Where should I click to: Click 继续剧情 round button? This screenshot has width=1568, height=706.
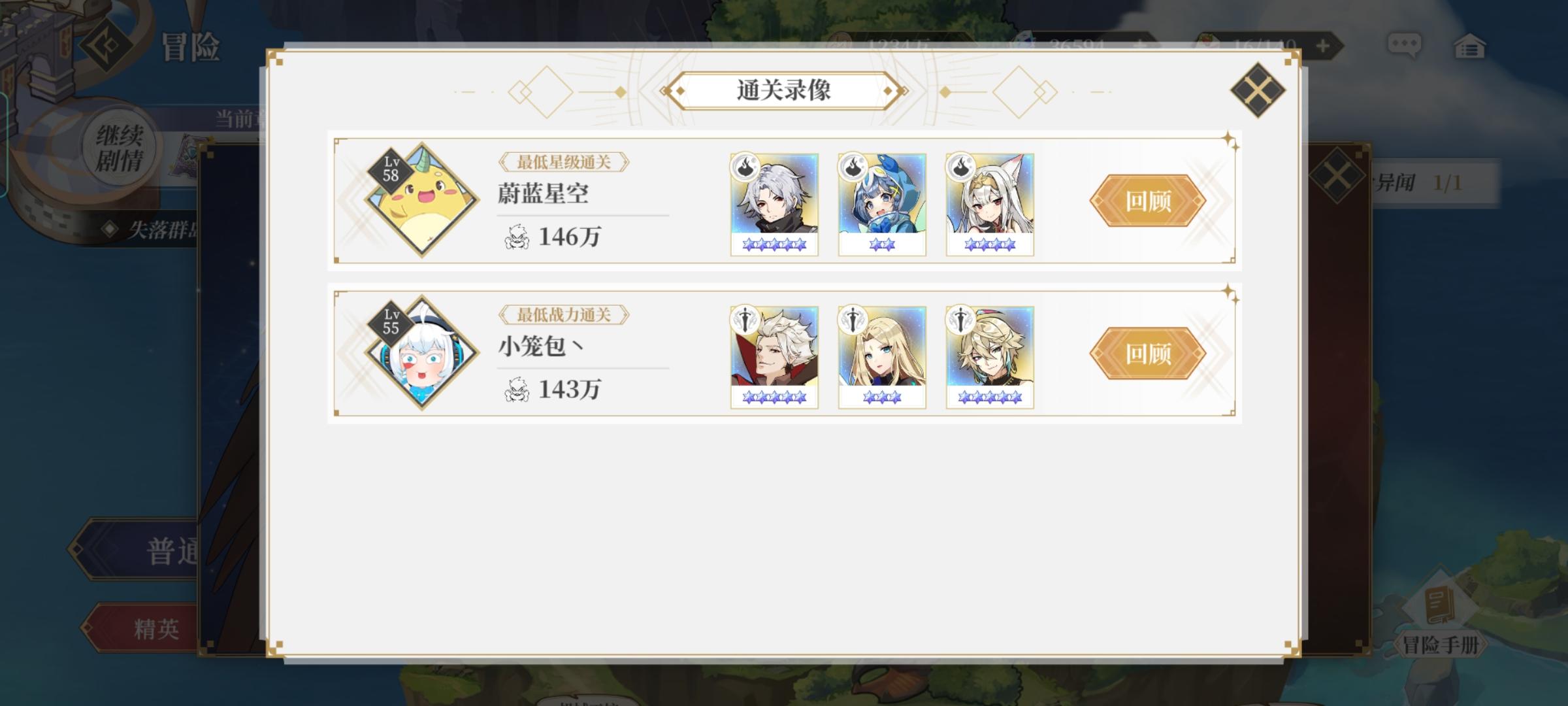coord(120,148)
